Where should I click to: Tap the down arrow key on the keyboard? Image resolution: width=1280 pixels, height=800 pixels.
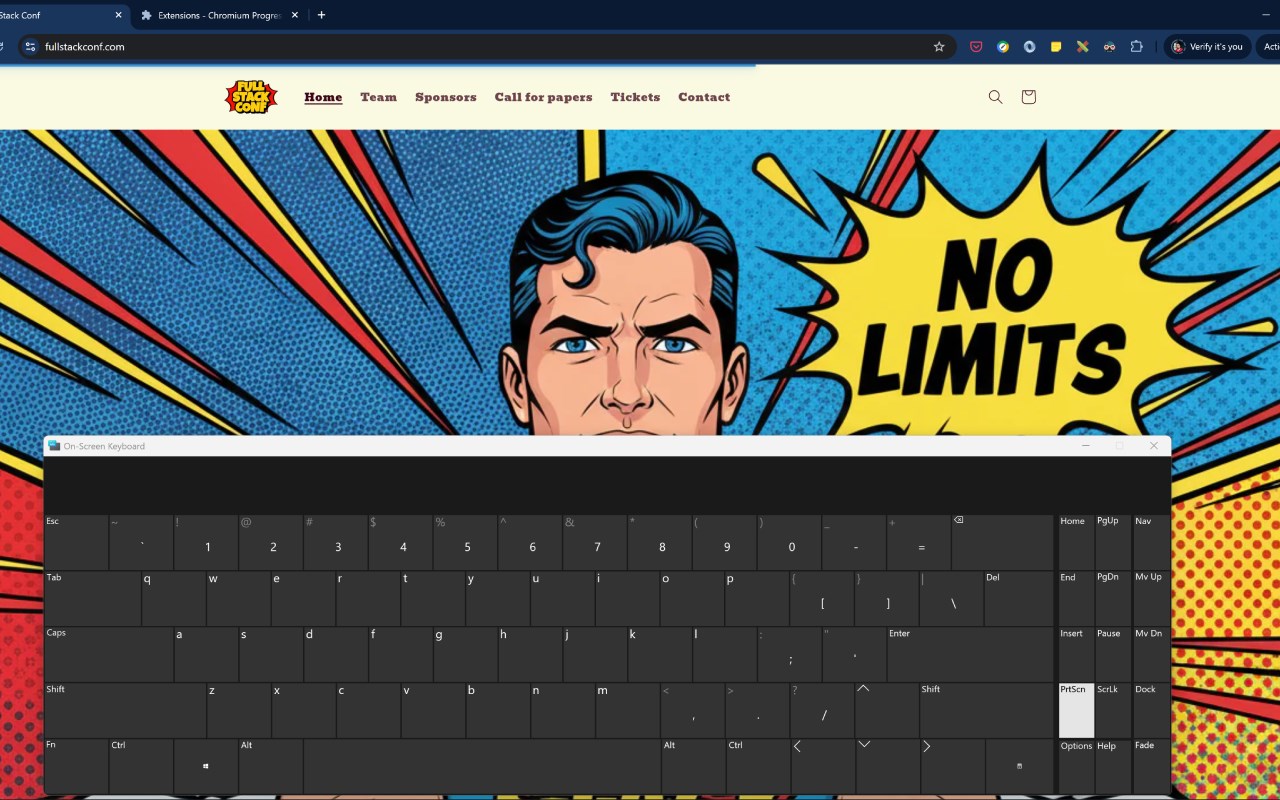887,766
